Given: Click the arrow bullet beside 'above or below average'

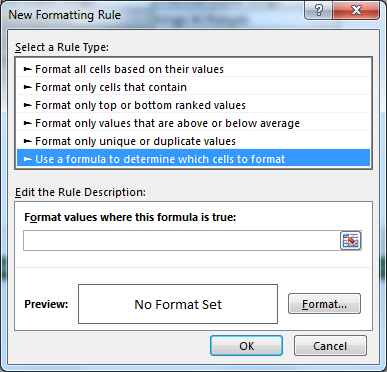Looking at the screenshot, I should pyautogui.click(x=27, y=123).
